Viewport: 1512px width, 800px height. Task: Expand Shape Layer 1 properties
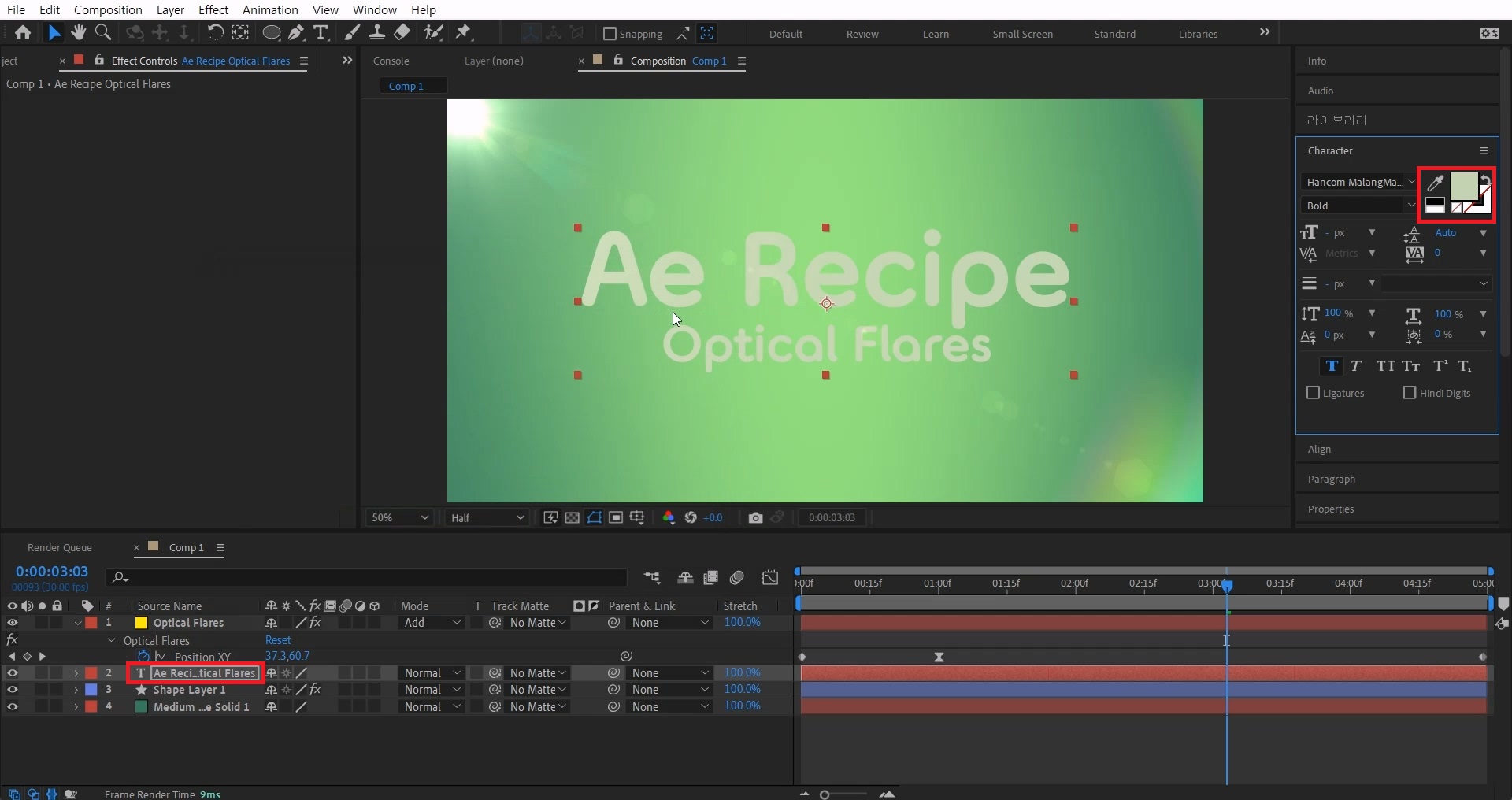tap(76, 690)
